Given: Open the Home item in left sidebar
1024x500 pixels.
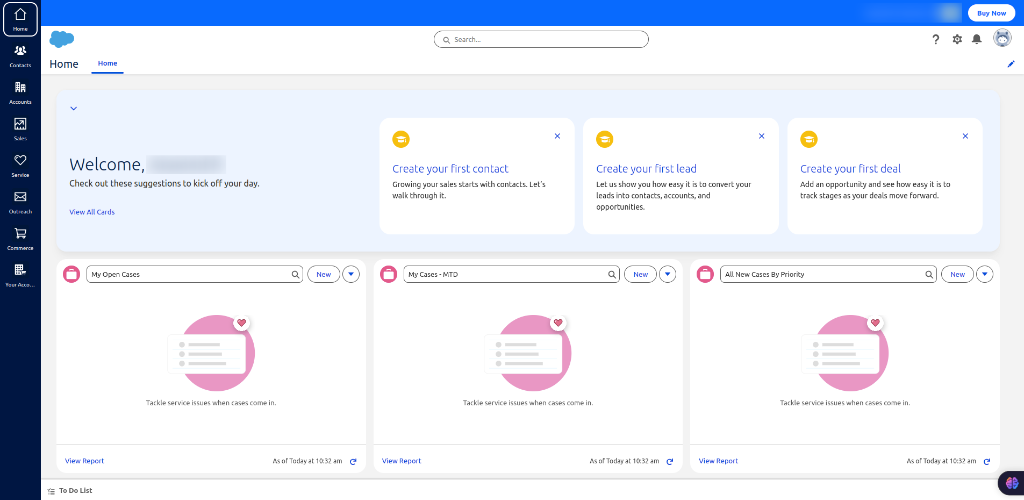Looking at the screenshot, I should 20,19.
